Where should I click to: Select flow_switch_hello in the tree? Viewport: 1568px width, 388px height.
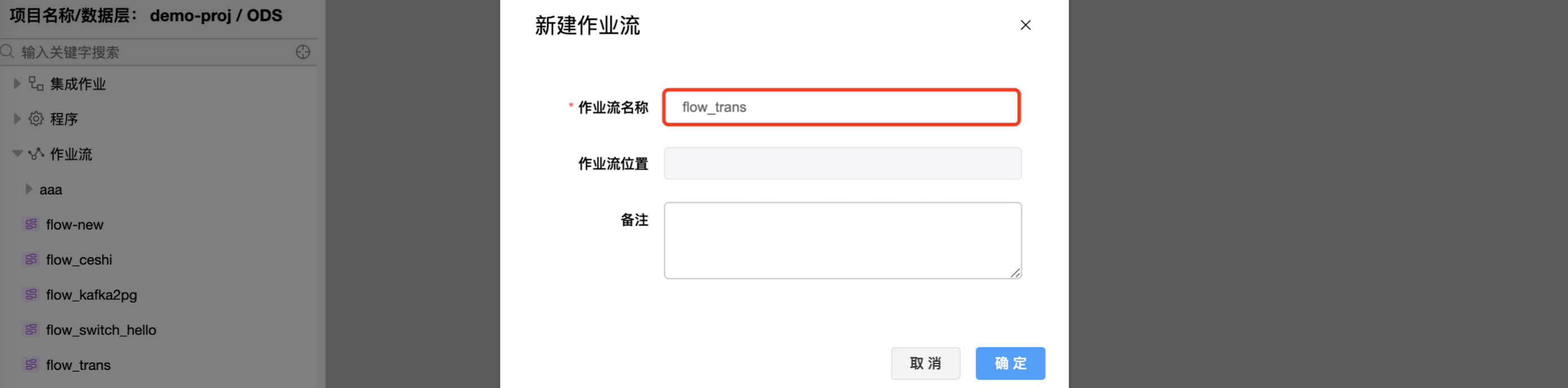tap(100, 330)
